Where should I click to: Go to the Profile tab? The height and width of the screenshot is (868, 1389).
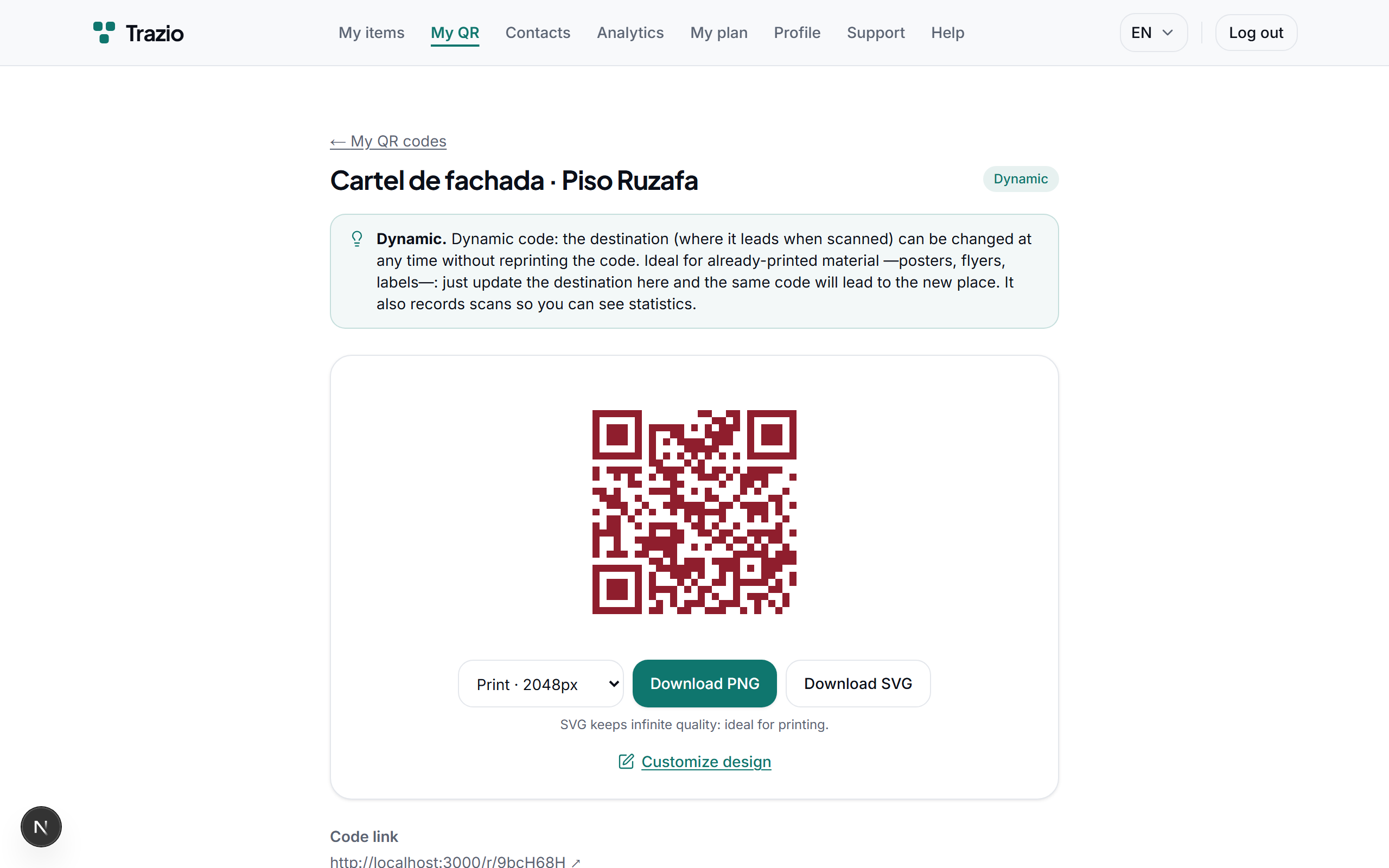[797, 33]
